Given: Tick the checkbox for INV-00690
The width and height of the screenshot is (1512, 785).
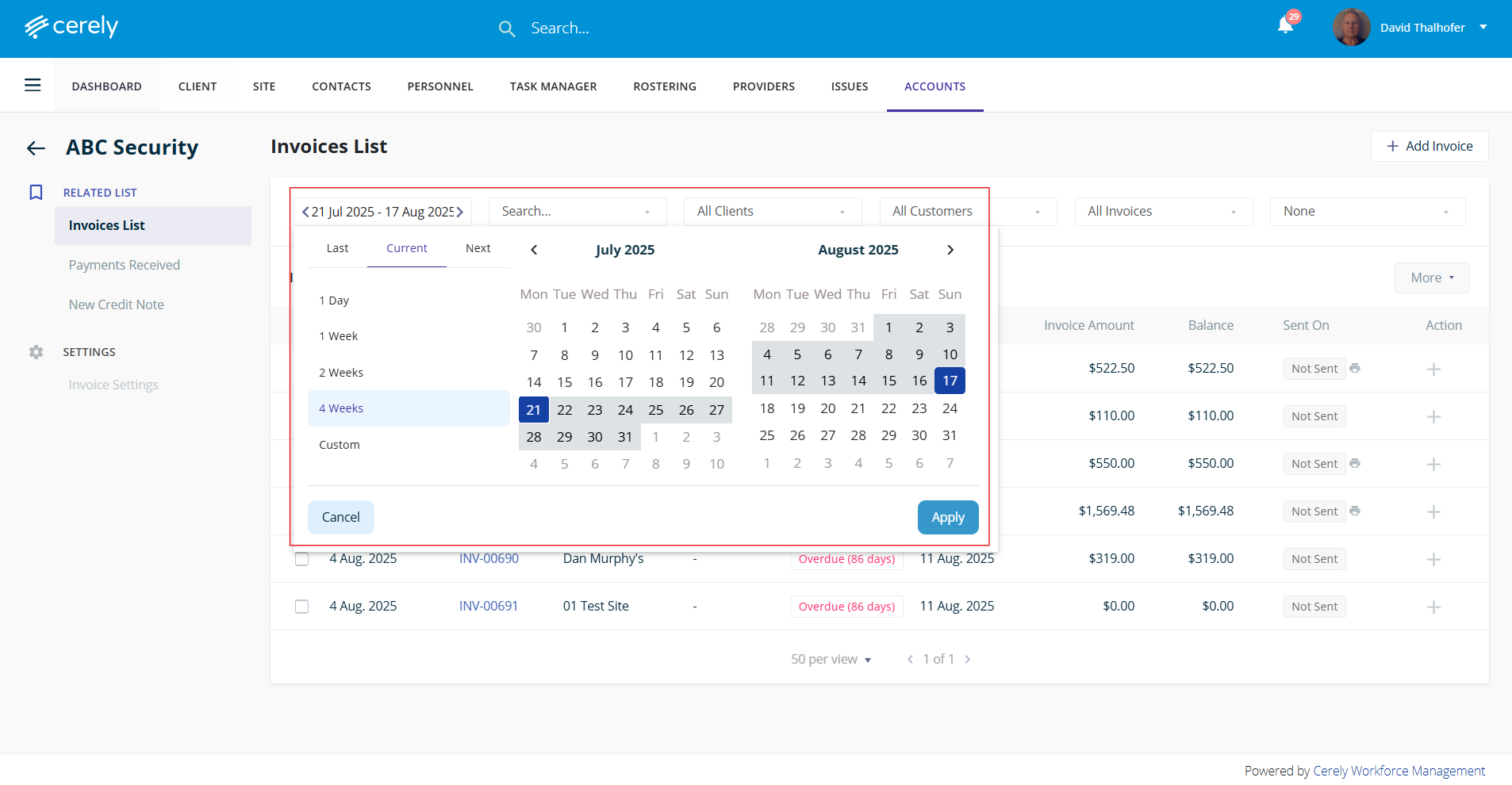Looking at the screenshot, I should coord(301,559).
